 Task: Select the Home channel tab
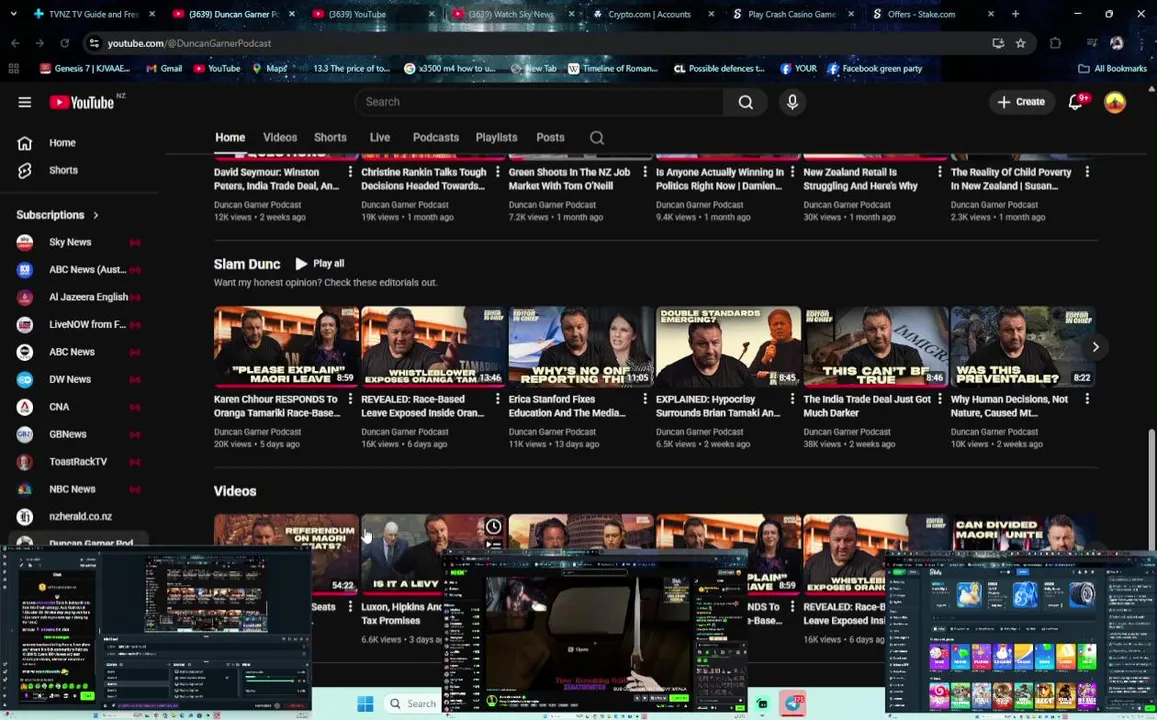coord(229,138)
